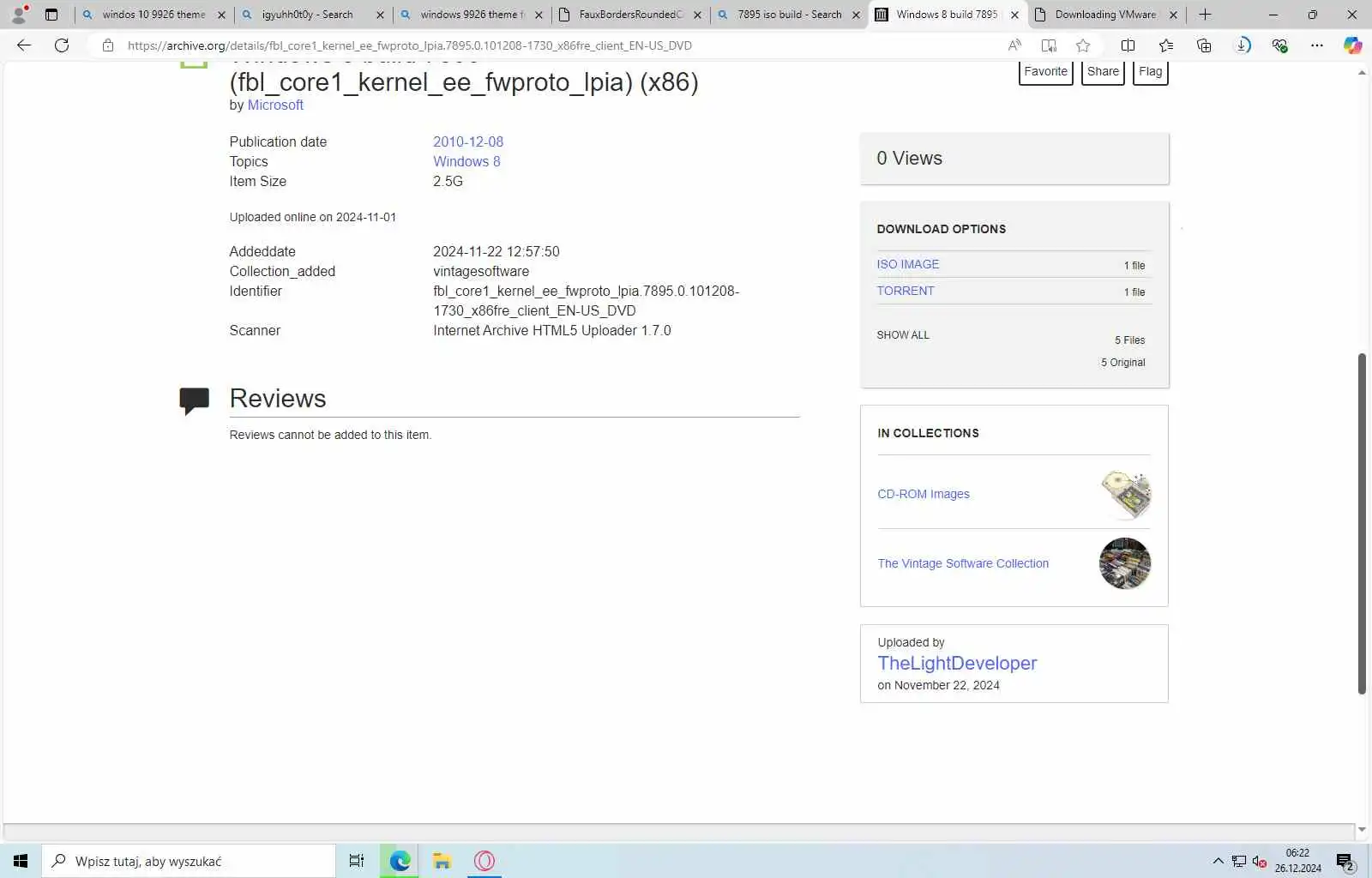Open the browser Favorites list
1372x878 pixels.
click(1166, 45)
